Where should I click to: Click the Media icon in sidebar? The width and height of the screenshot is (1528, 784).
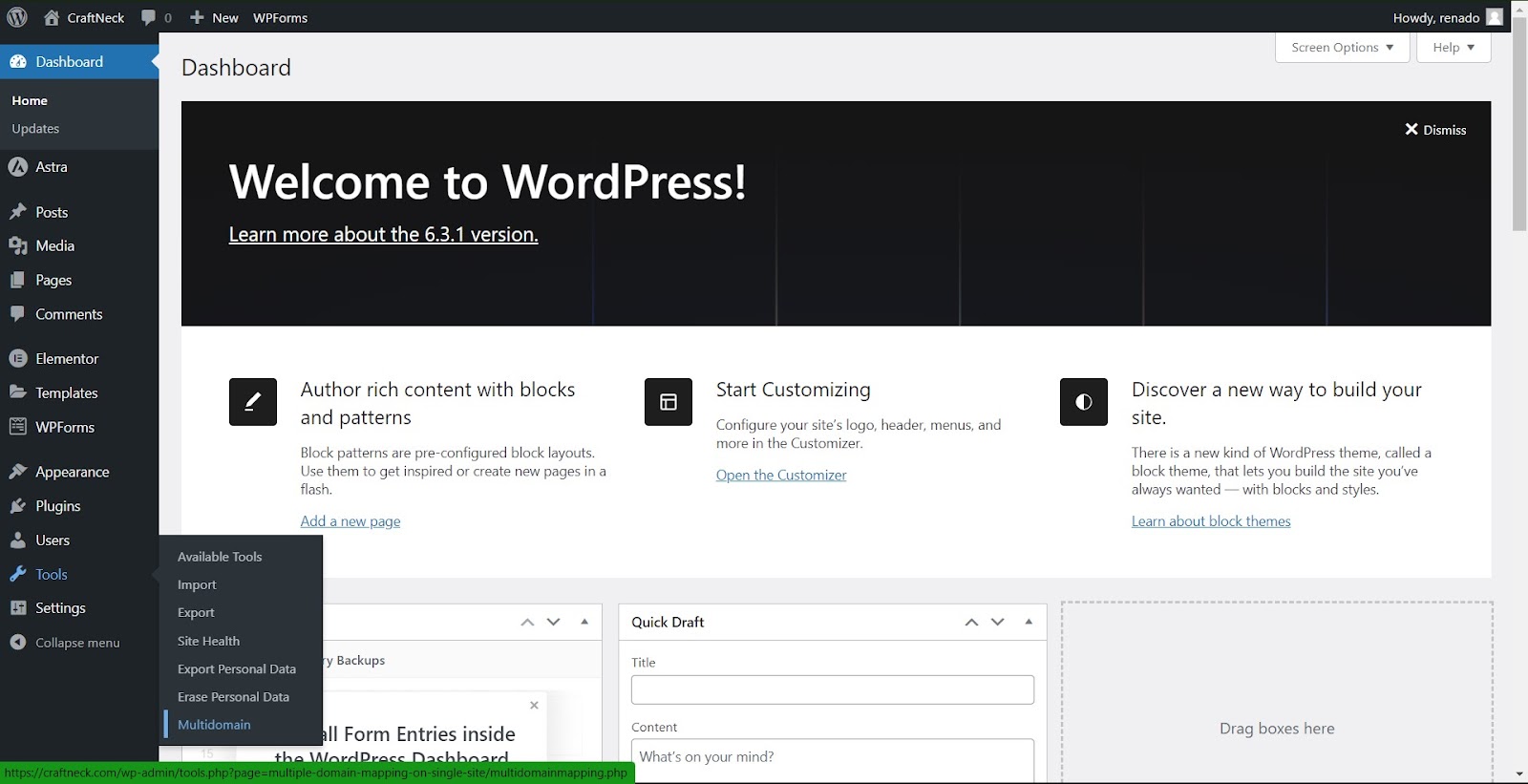(18, 245)
